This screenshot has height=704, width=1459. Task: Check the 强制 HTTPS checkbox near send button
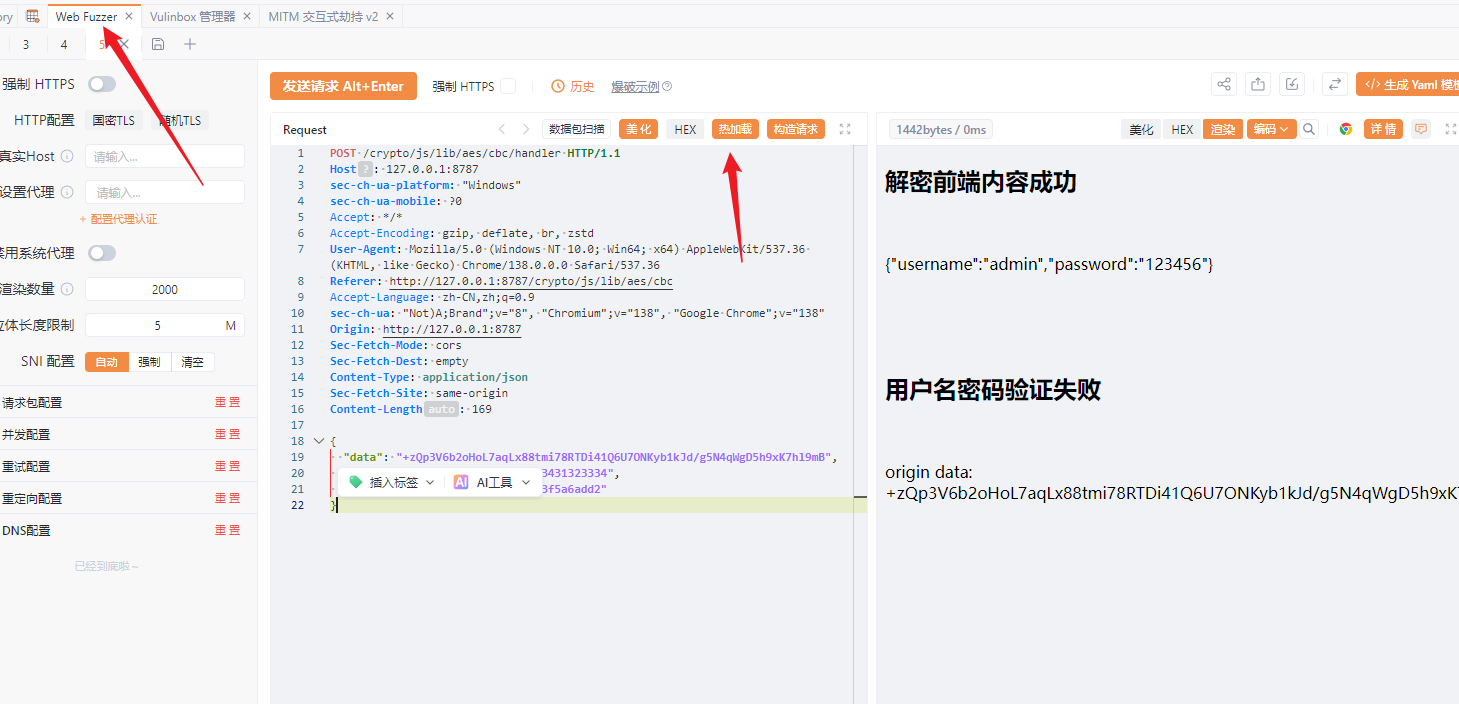coord(508,86)
